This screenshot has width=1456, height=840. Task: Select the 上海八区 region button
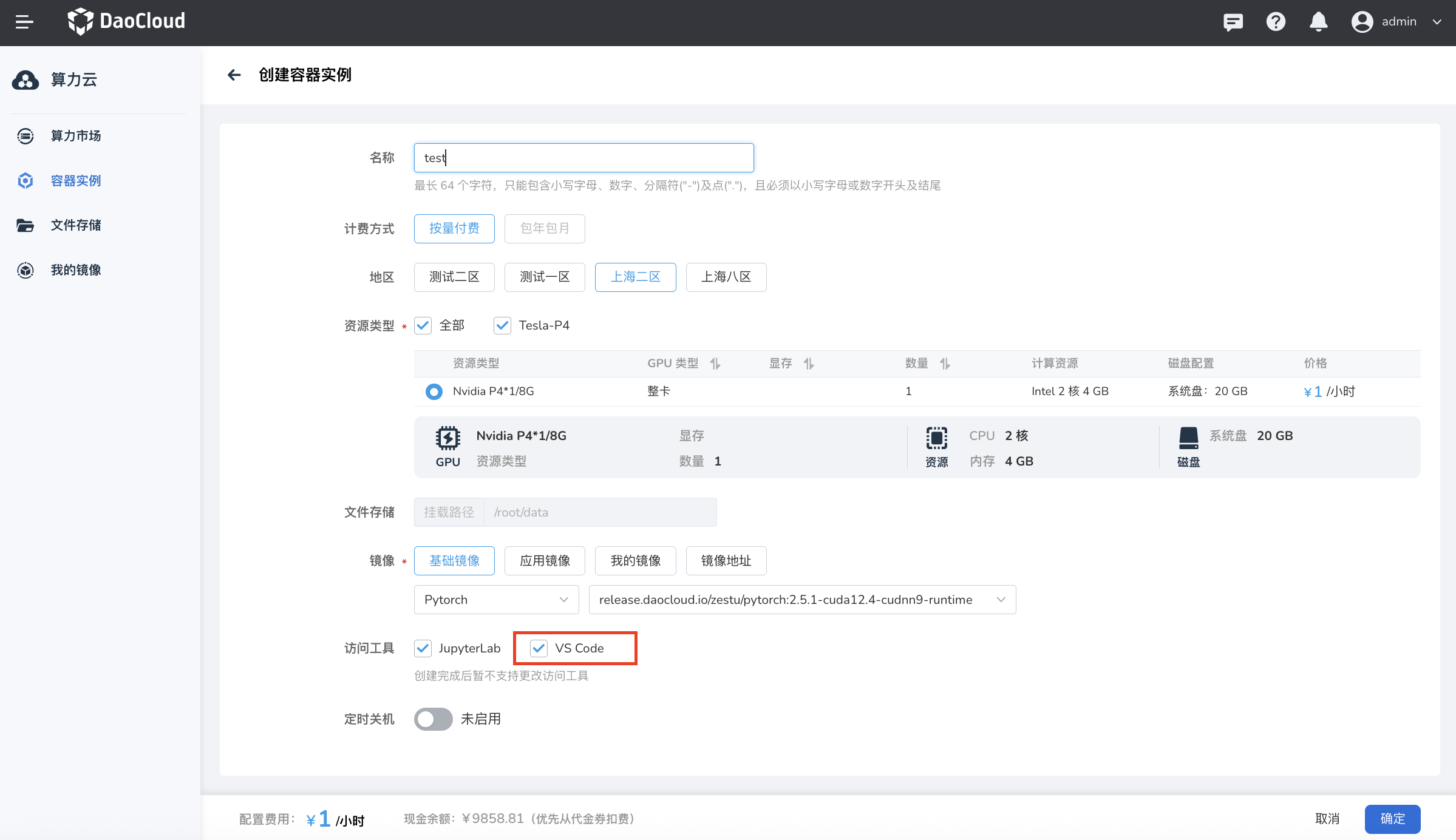tap(726, 277)
